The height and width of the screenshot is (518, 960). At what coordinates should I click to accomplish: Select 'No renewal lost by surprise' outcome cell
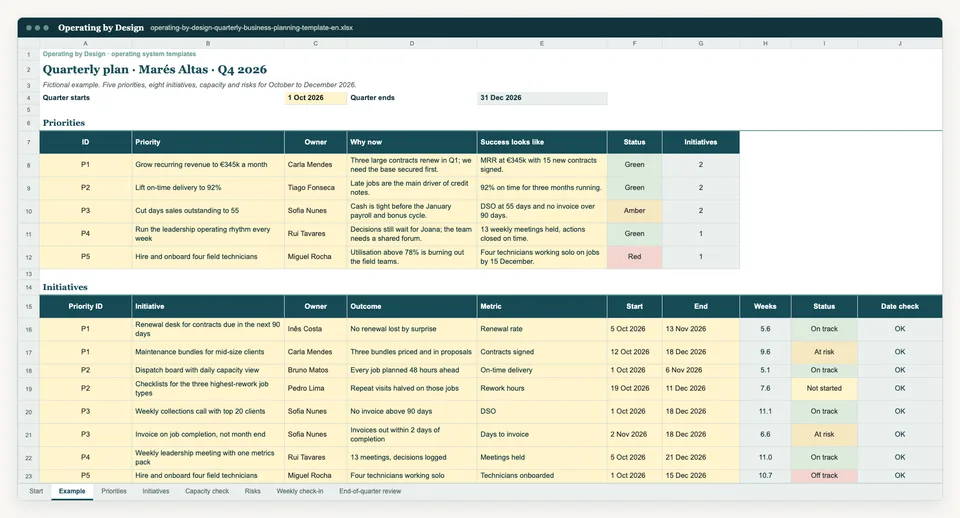tap(411, 329)
